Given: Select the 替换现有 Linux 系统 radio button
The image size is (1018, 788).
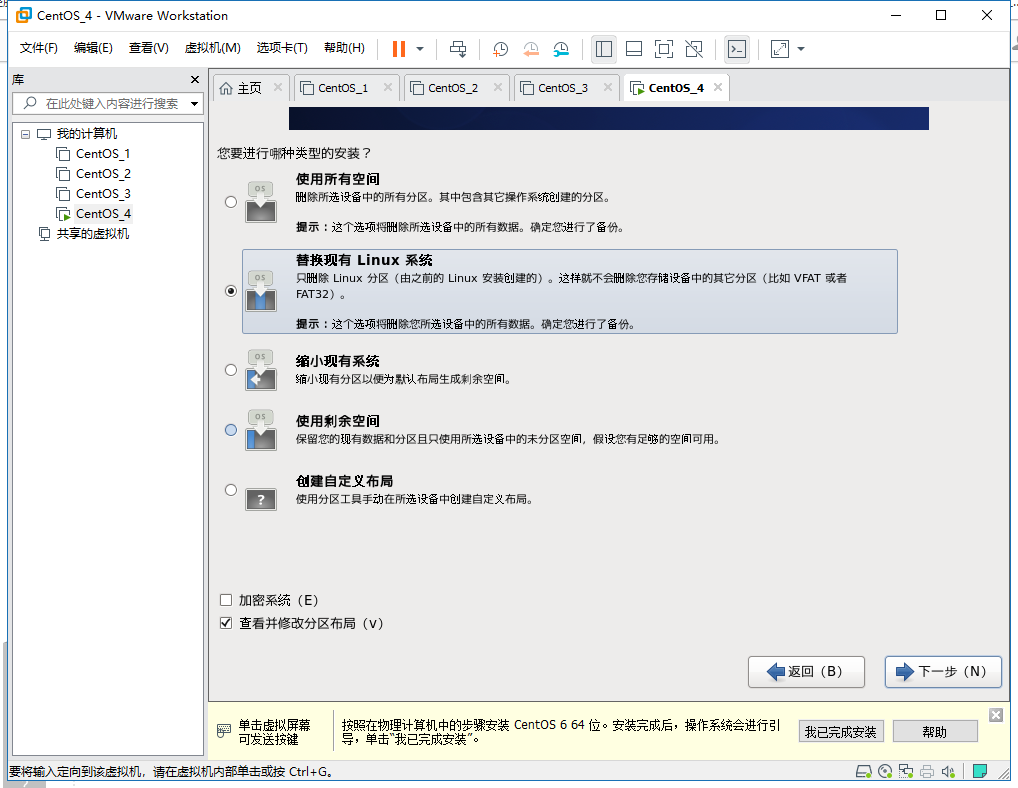Looking at the screenshot, I should [x=230, y=291].
